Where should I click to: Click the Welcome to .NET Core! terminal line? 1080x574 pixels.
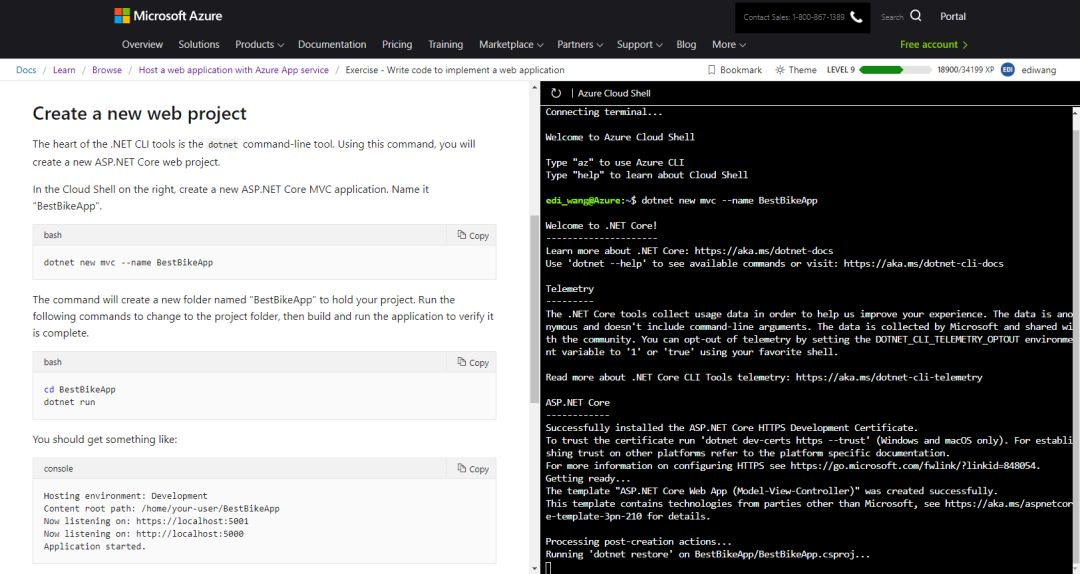601,225
